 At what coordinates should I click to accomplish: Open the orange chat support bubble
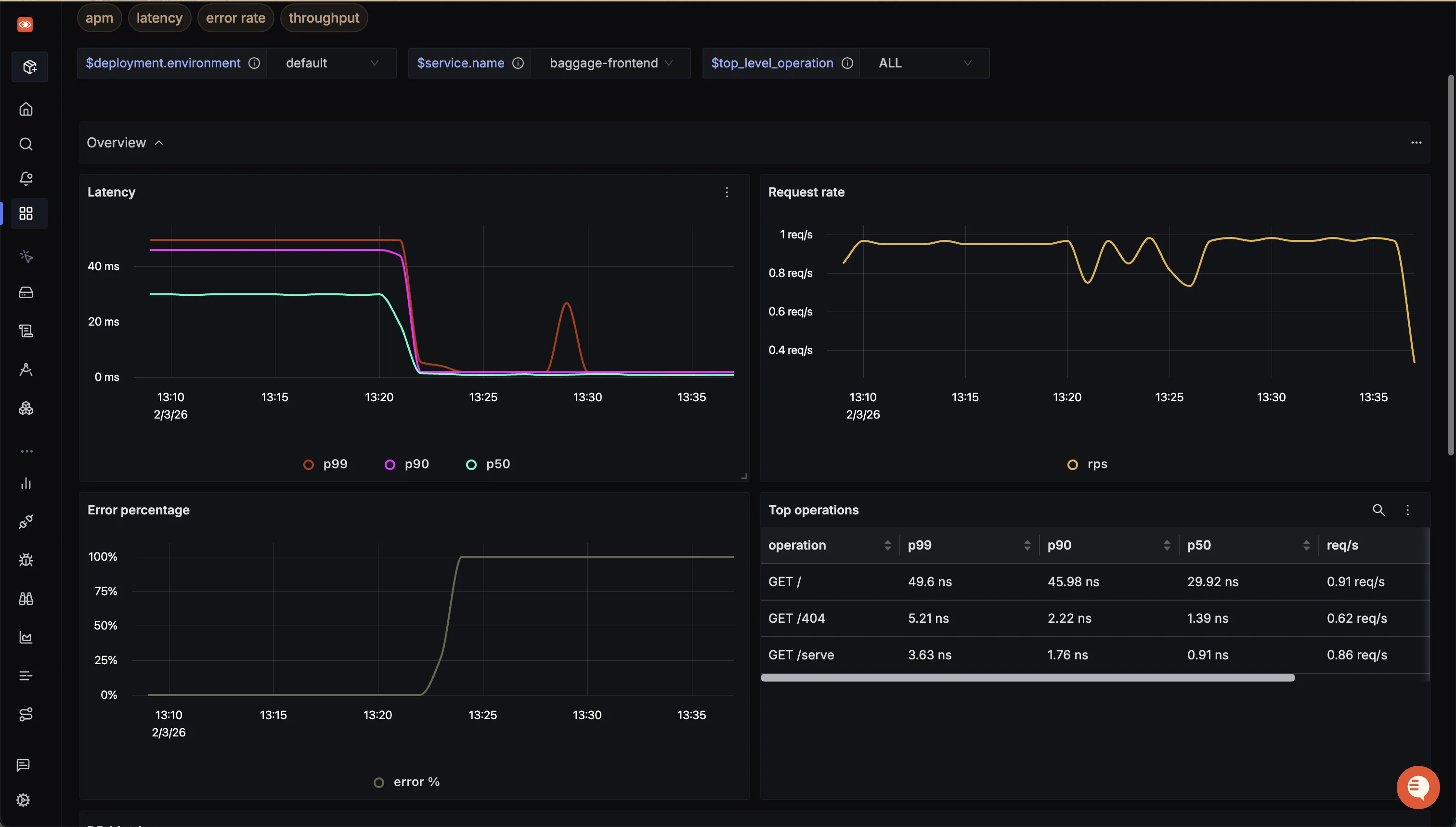point(1417,787)
